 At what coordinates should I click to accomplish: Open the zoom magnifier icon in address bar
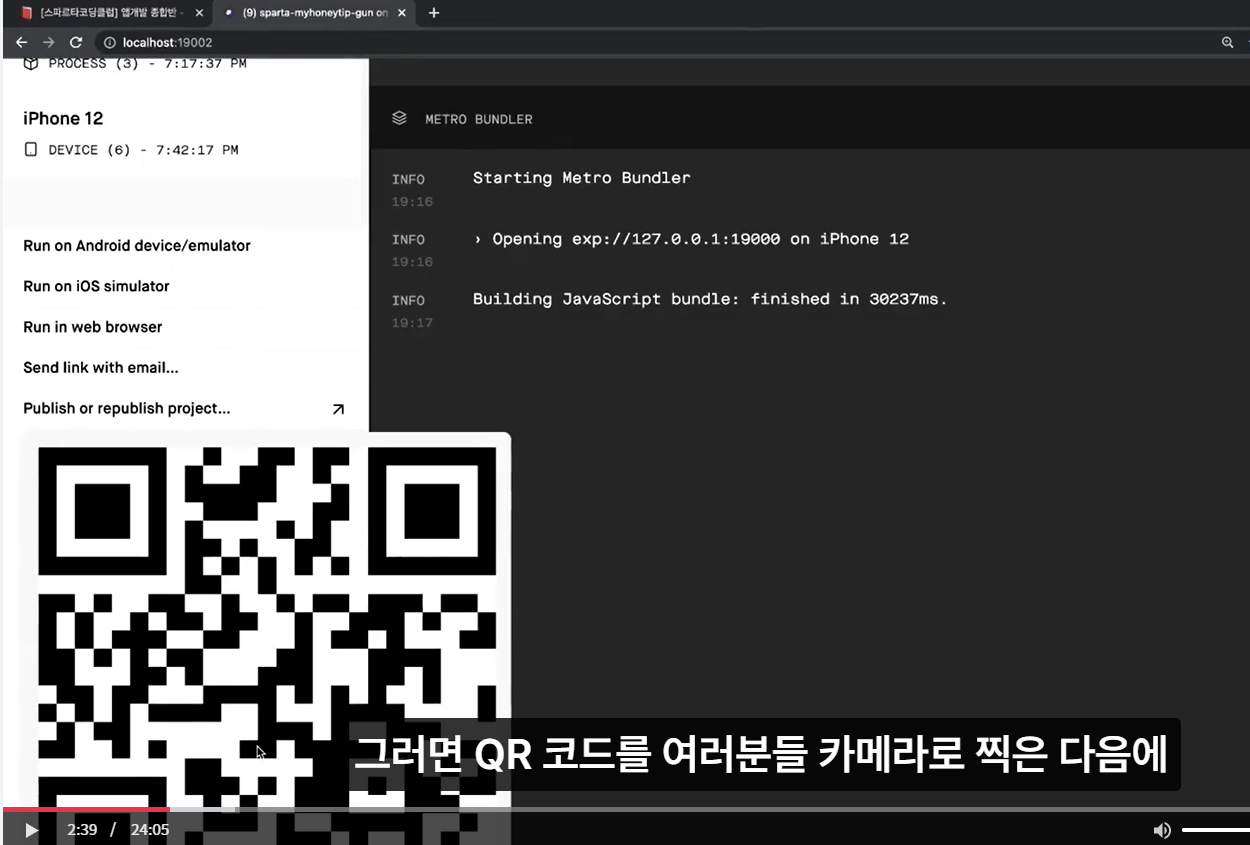1228,43
